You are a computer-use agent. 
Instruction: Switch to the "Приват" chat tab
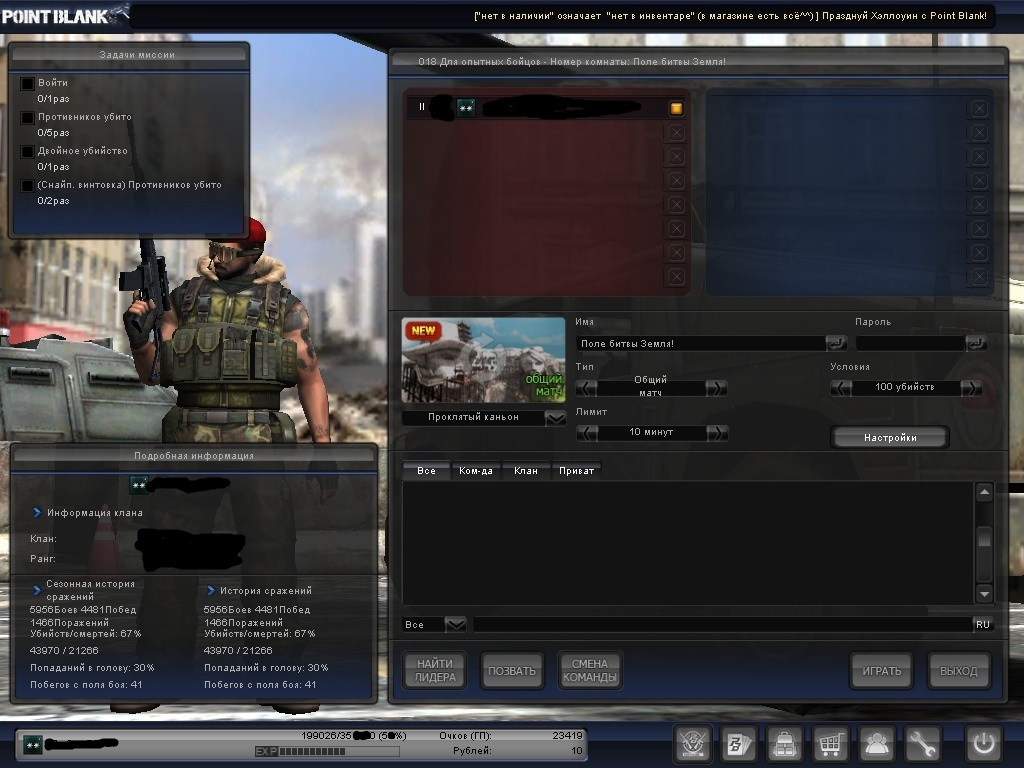click(x=576, y=471)
